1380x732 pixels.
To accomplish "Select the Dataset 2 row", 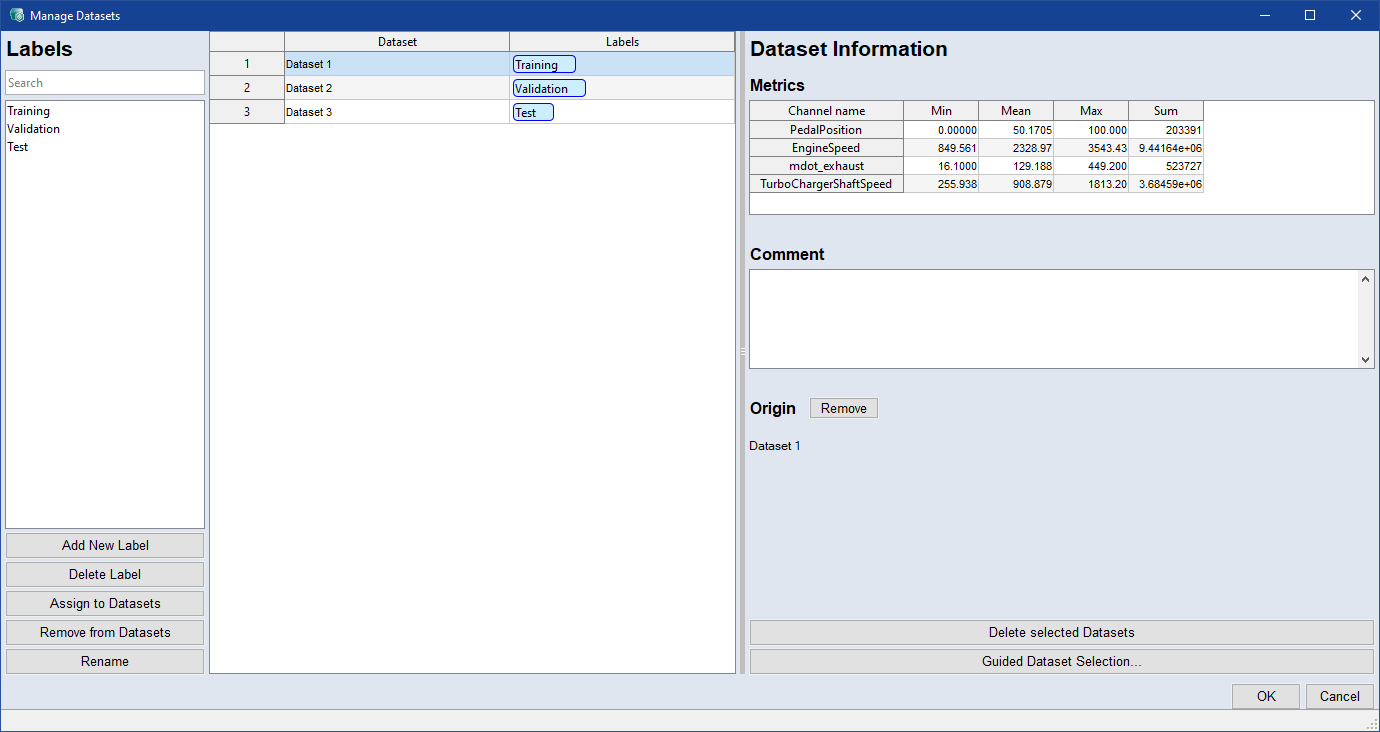I will [x=396, y=88].
